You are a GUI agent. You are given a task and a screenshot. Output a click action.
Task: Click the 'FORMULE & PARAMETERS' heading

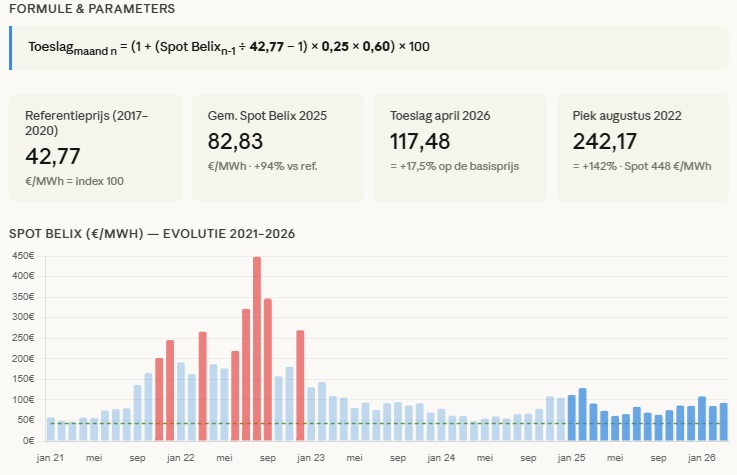click(92, 9)
